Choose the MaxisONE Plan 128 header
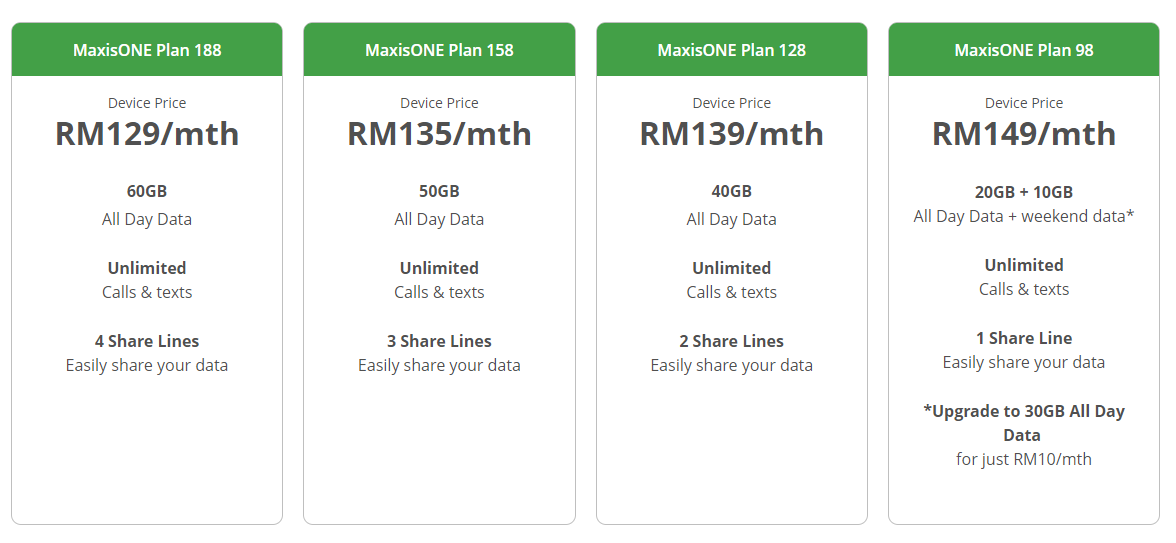The width and height of the screenshot is (1176, 543). pos(731,50)
